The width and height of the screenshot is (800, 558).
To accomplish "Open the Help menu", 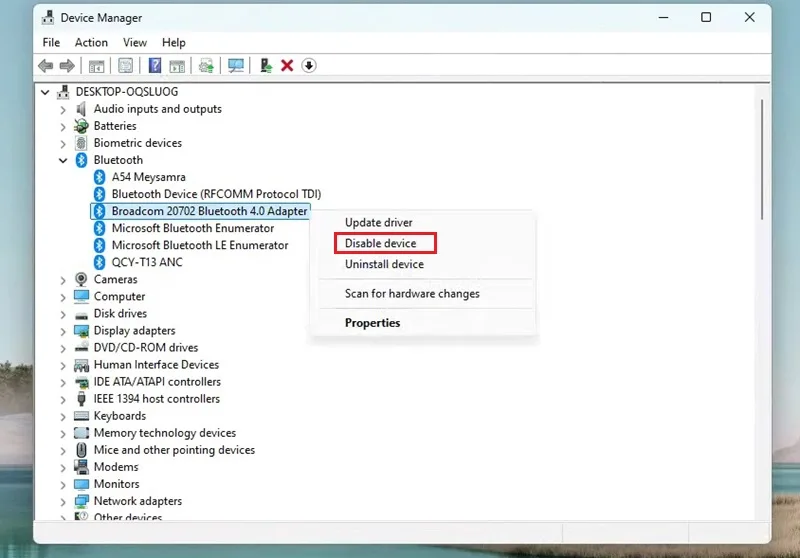I will click(x=173, y=42).
